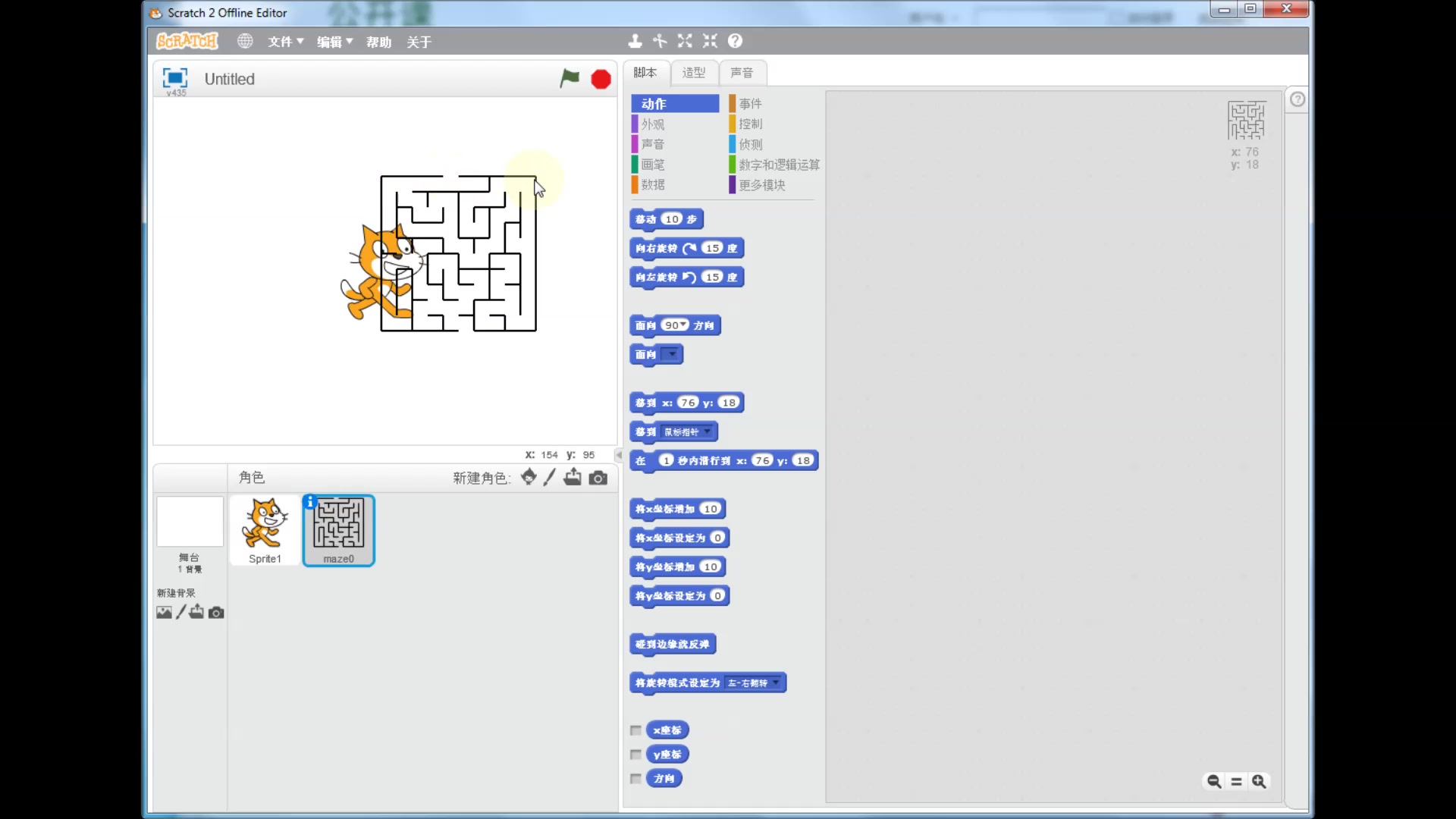Open the language globe menu
Viewport: 1456px width, 819px height.
tap(244, 41)
